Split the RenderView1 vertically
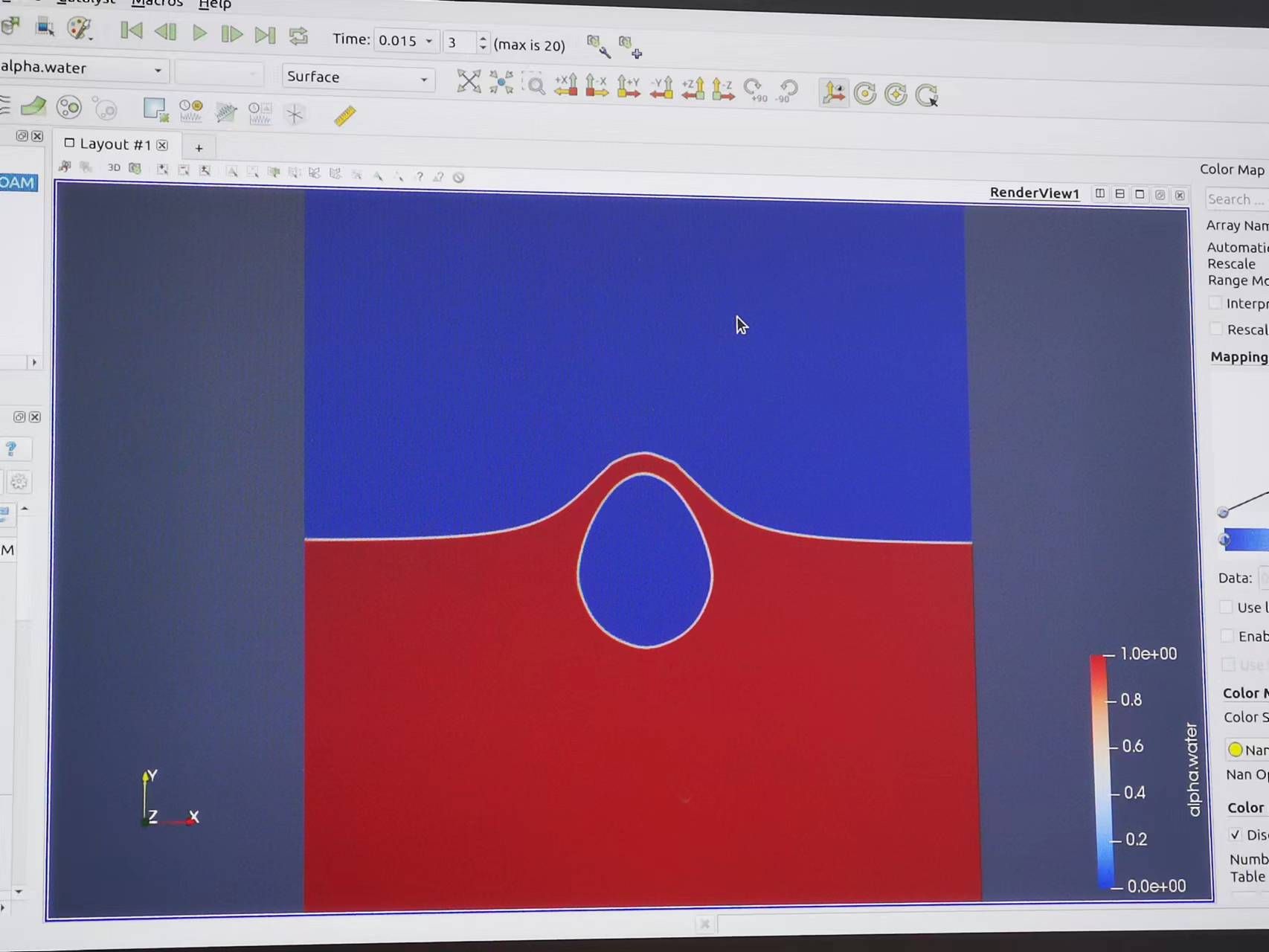Screen dimensions: 1269x952 tap(1119, 194)
